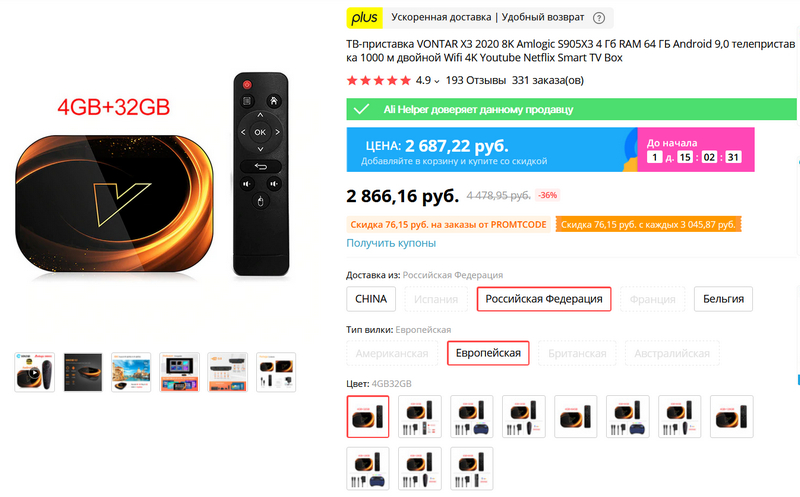800x497 pixels.
Task: View last gallery thumbnail of package contents
Action: tap(276, 372)
